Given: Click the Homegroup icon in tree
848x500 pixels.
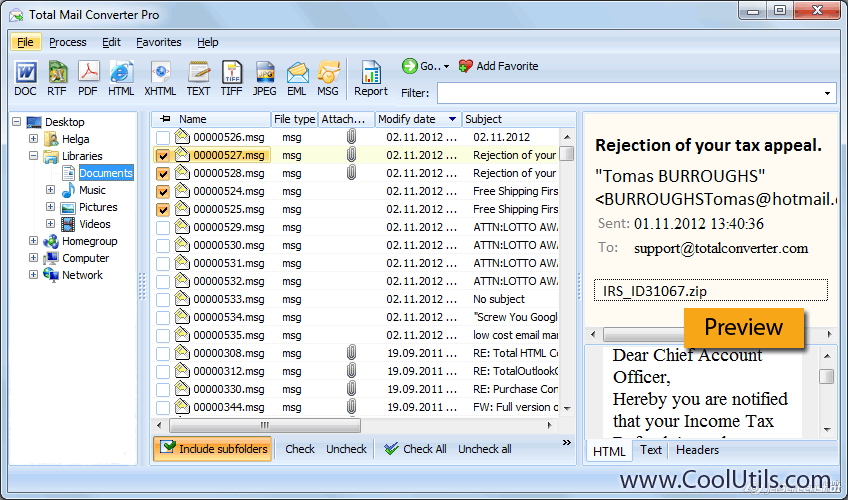Looking at the screenshot, I should click(x=51, y=241).
